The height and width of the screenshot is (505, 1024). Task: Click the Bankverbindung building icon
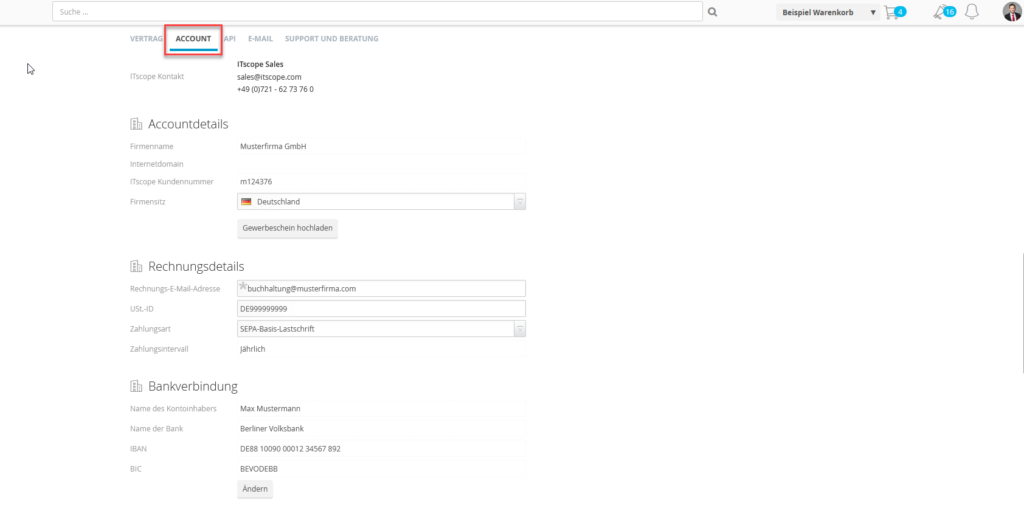136,386
